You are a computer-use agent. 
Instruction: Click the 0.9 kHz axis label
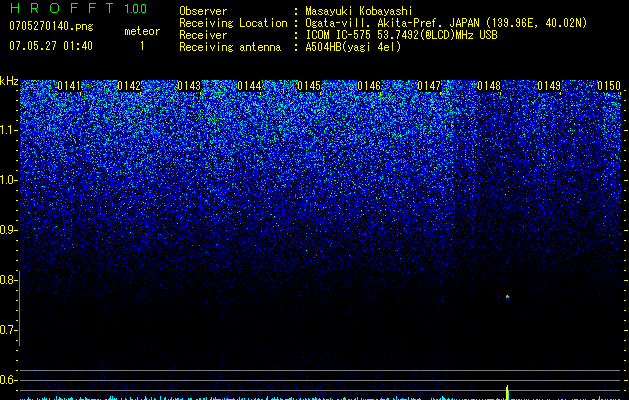pos(8,230)
